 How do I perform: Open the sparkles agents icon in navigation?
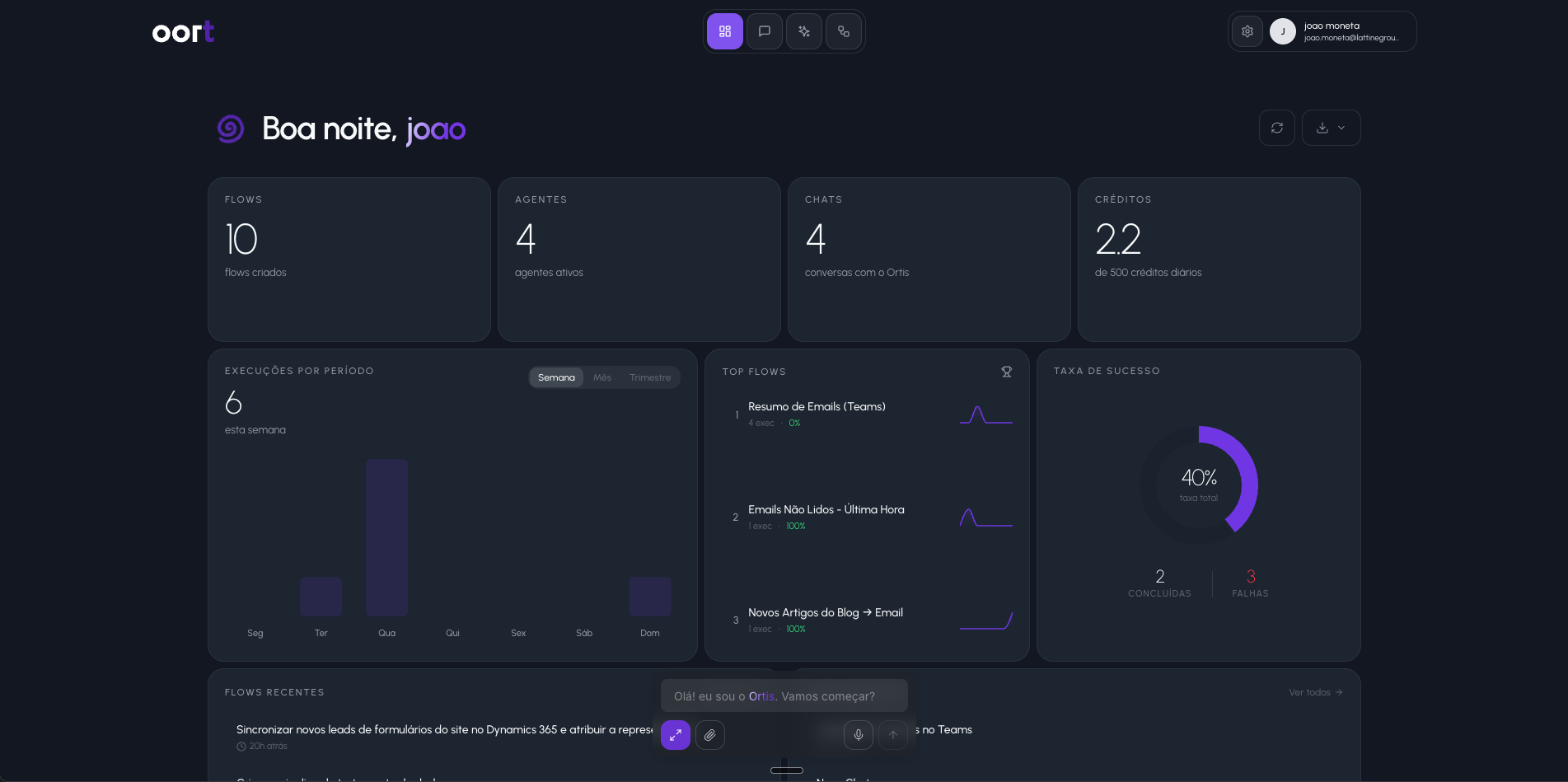point(803,31)
